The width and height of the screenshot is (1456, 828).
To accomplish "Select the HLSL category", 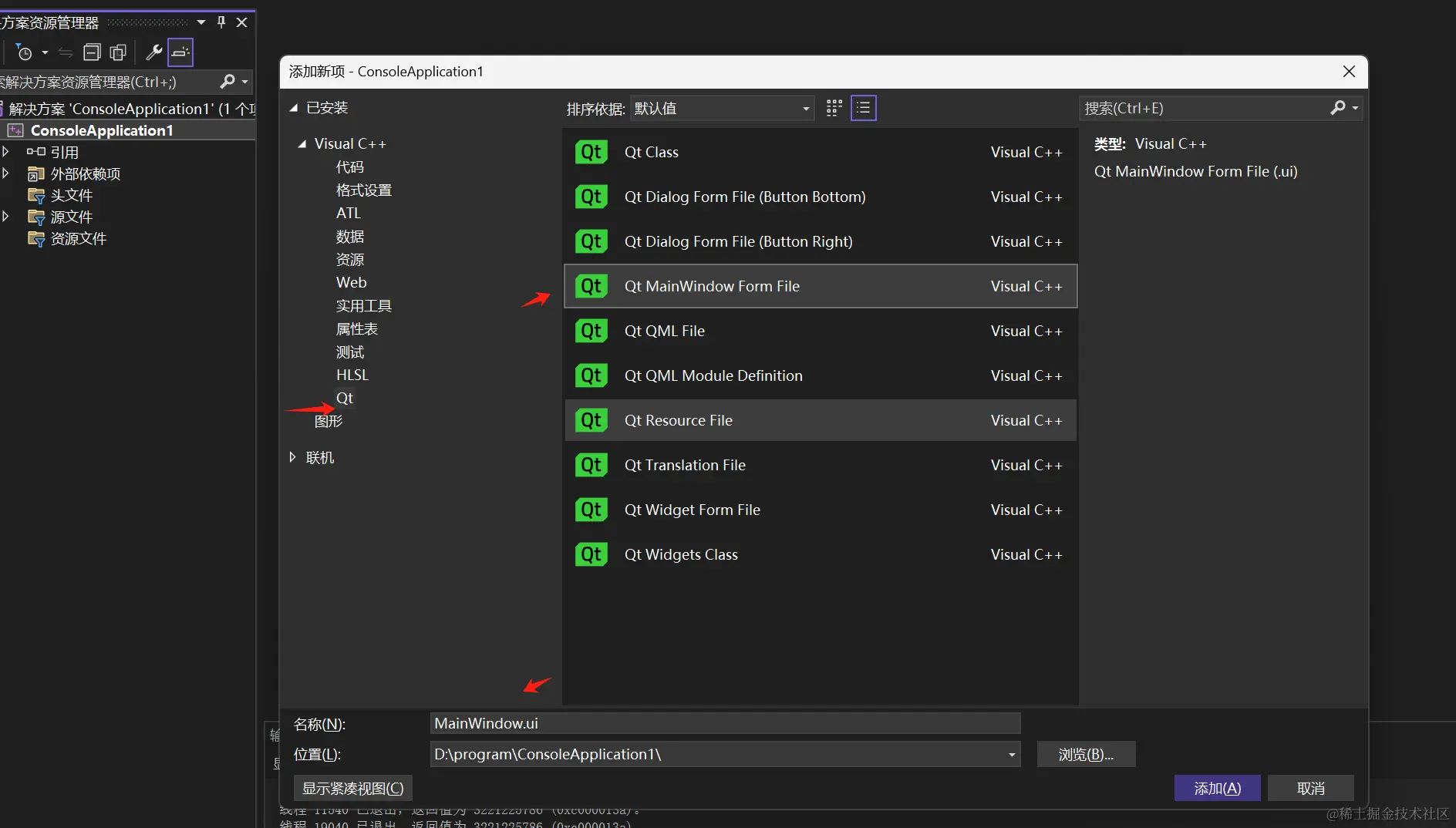I will coord(352,375).
